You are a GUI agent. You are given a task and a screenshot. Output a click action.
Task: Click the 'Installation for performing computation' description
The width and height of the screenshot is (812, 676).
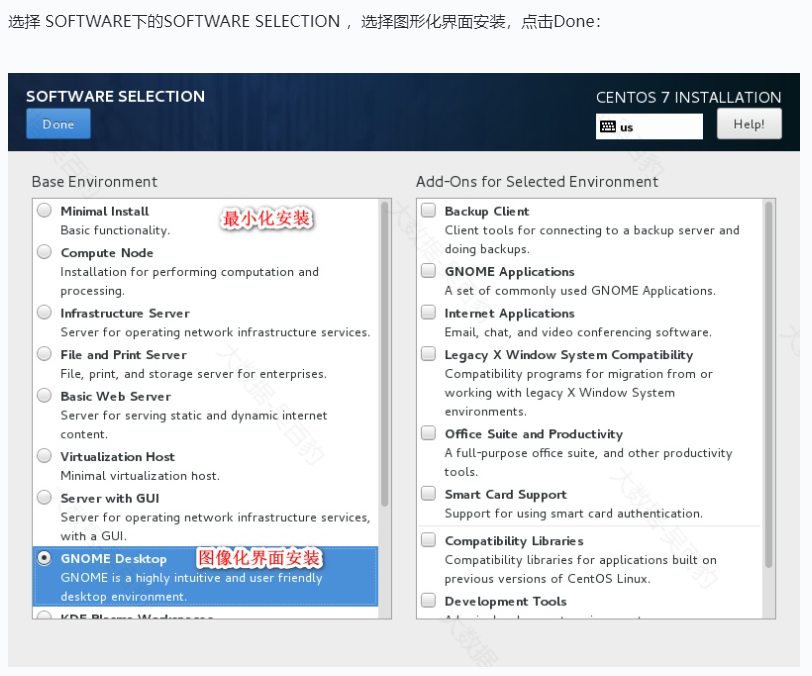pyautogui.click(x=190, y=281)
